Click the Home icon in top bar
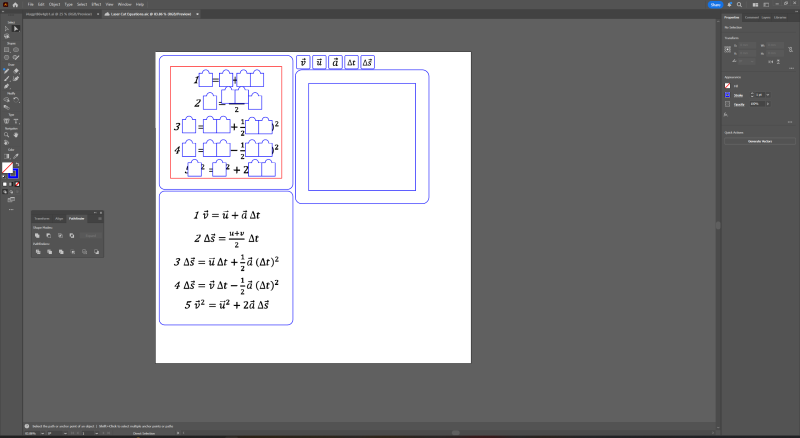The width and height of the screenshot is (800, 438). tap(17, 4)
